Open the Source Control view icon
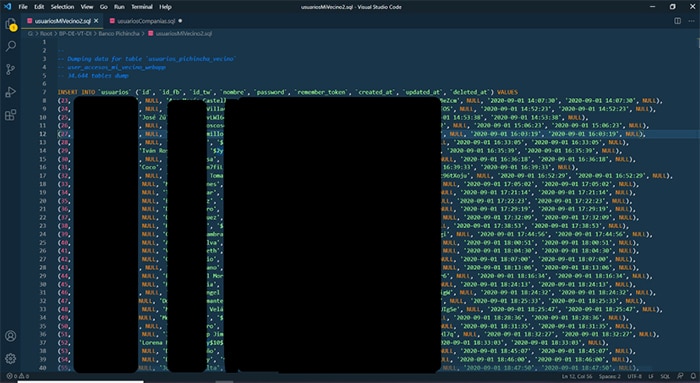This screenshot has height=383, width=700. [x=11, y=69]
